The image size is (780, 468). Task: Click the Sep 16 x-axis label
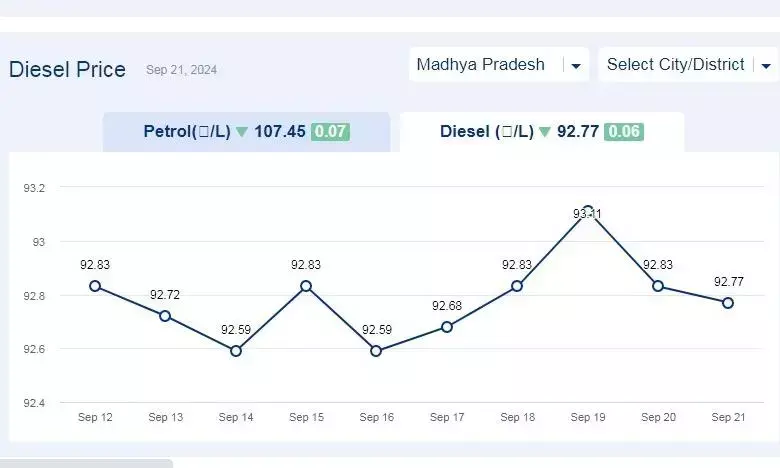click(377, 417)
